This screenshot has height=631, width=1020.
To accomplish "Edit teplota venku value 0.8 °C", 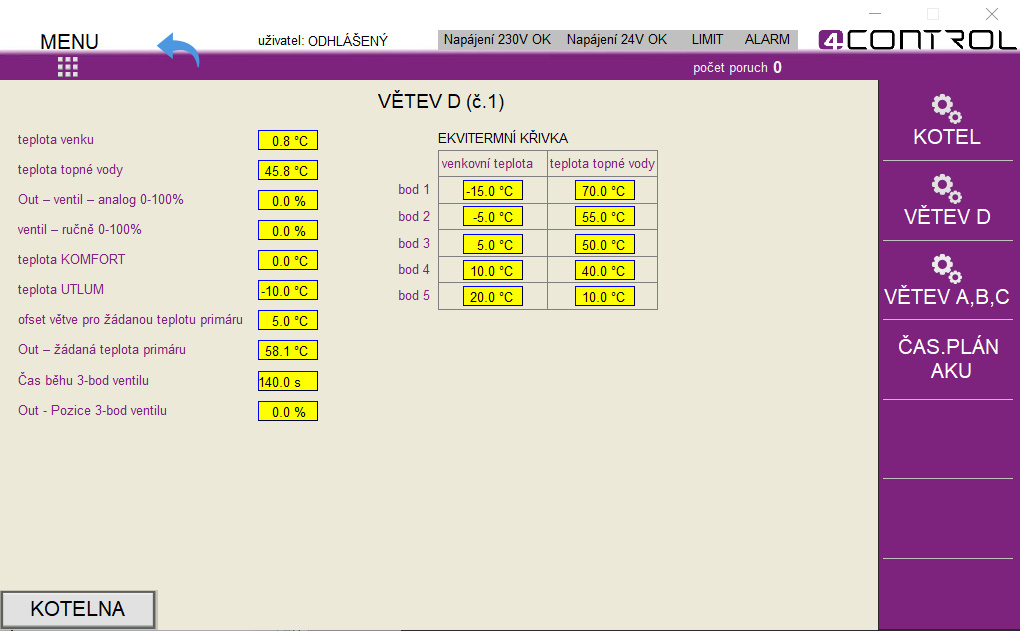I will click(x=288, y=141).
